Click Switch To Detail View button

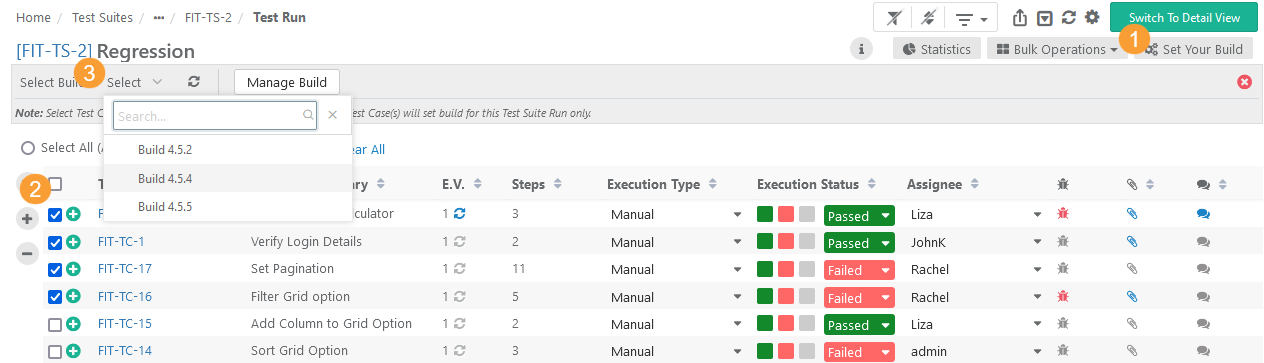[1184, 18]
